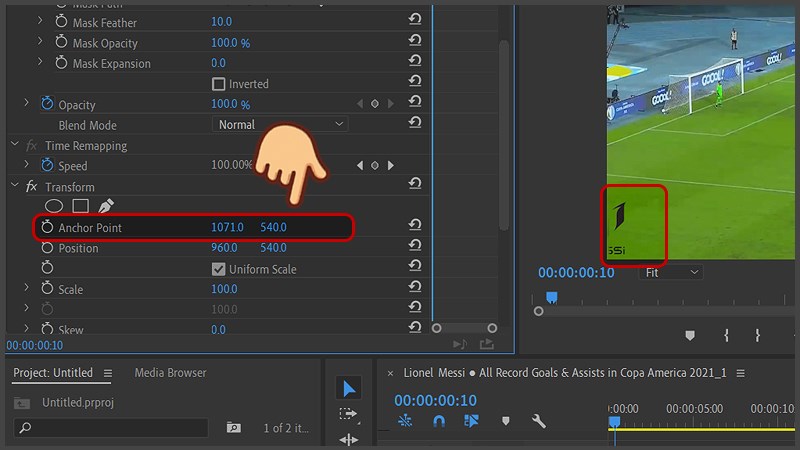Image resolution: width=800 pixels, height=450 pixels.
Task: Toggle linked selection in timeline
Action: tap(471, 421)
